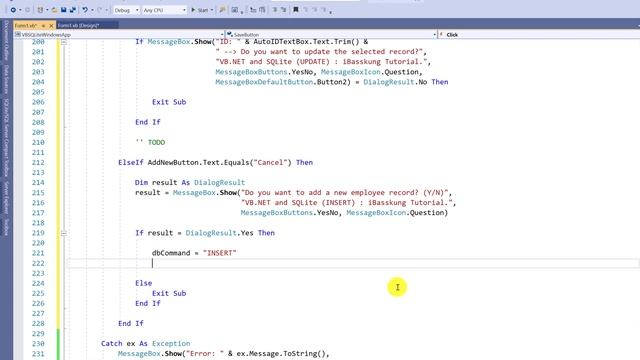Screen dimensions: 640x360
Task: Click the 'Else' keyword on line 224
Action: tap(144, 283)
